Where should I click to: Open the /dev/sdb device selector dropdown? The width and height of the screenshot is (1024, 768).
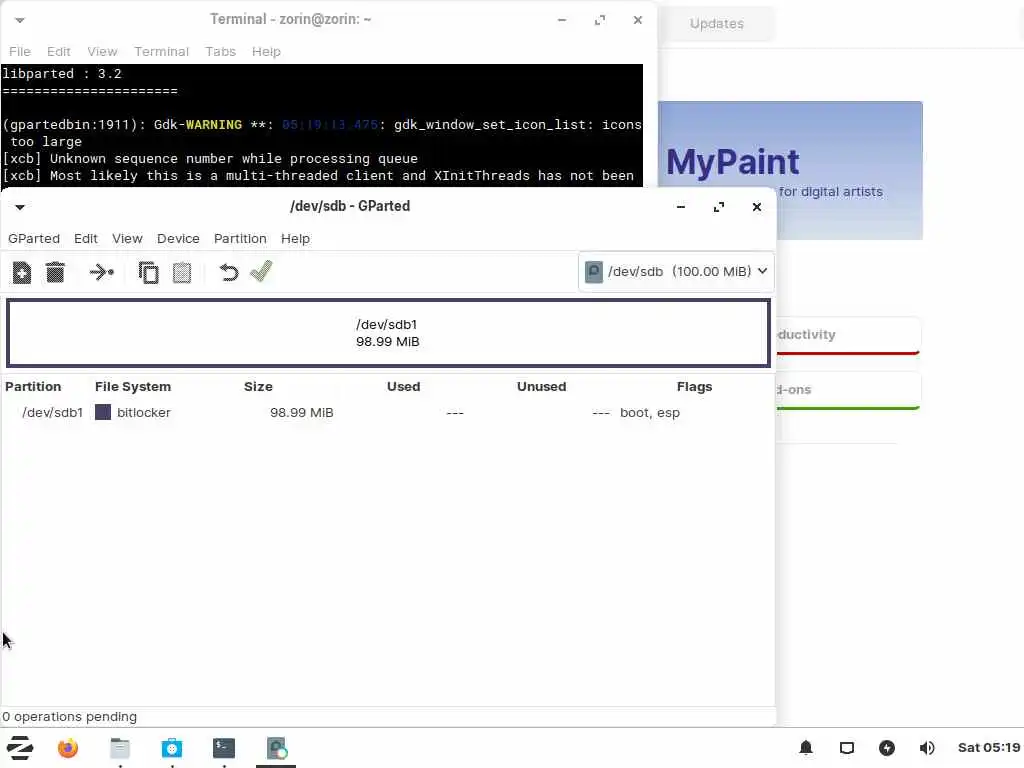tap(676, 271)
